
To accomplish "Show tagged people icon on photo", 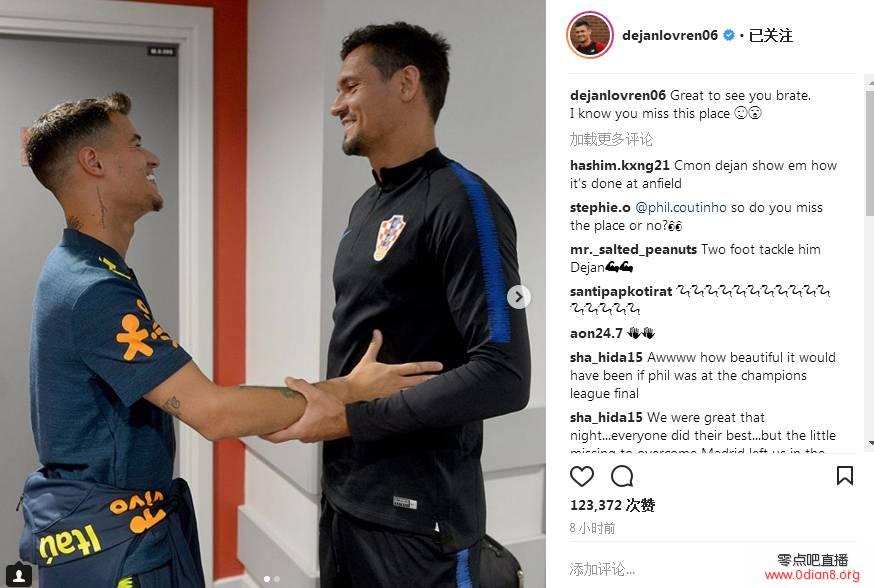I will coord(18,575).
